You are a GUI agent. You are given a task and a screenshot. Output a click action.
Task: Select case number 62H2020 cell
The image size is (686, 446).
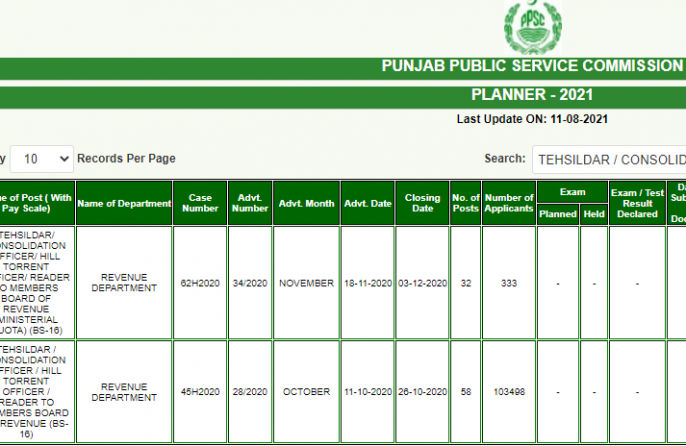(200, 283)
